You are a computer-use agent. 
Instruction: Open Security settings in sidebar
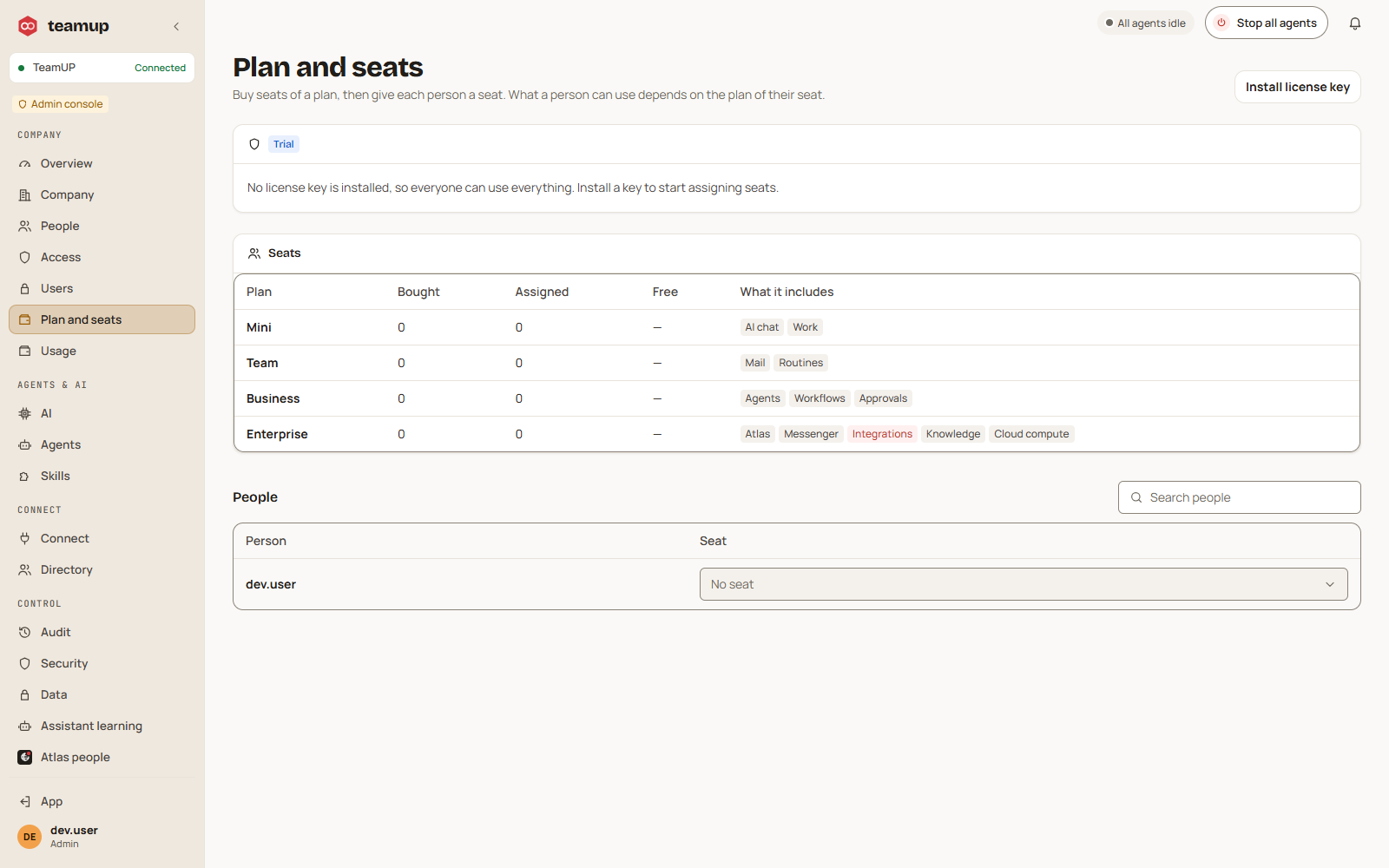[102, 664]
